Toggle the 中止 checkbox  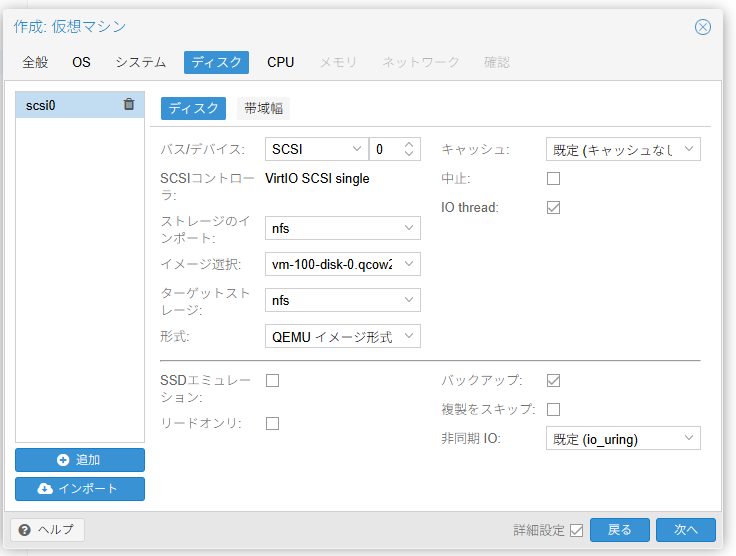[x=553, y=179]
